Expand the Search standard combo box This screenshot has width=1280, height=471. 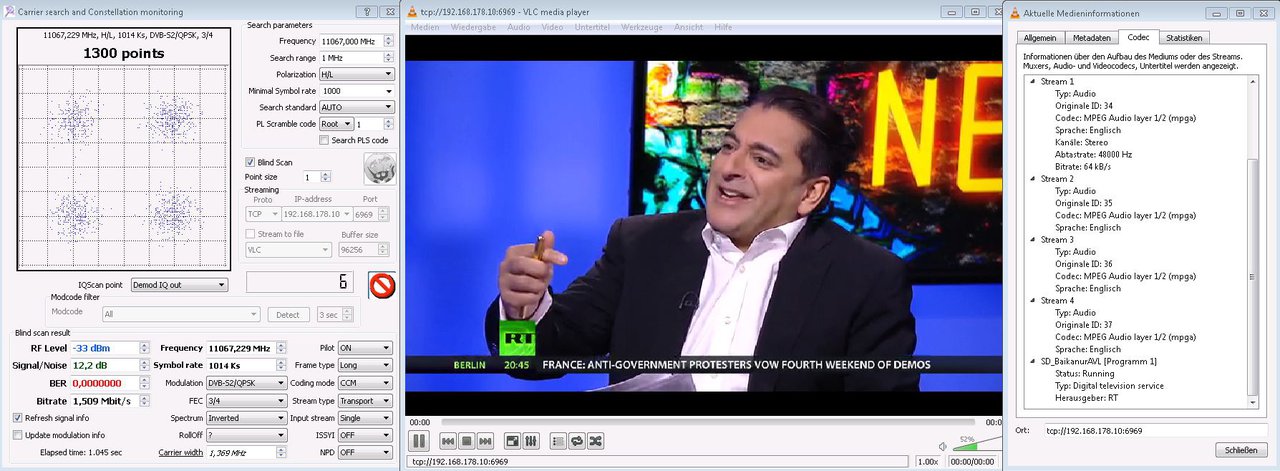pyautogui.click(x=356, y=107)
